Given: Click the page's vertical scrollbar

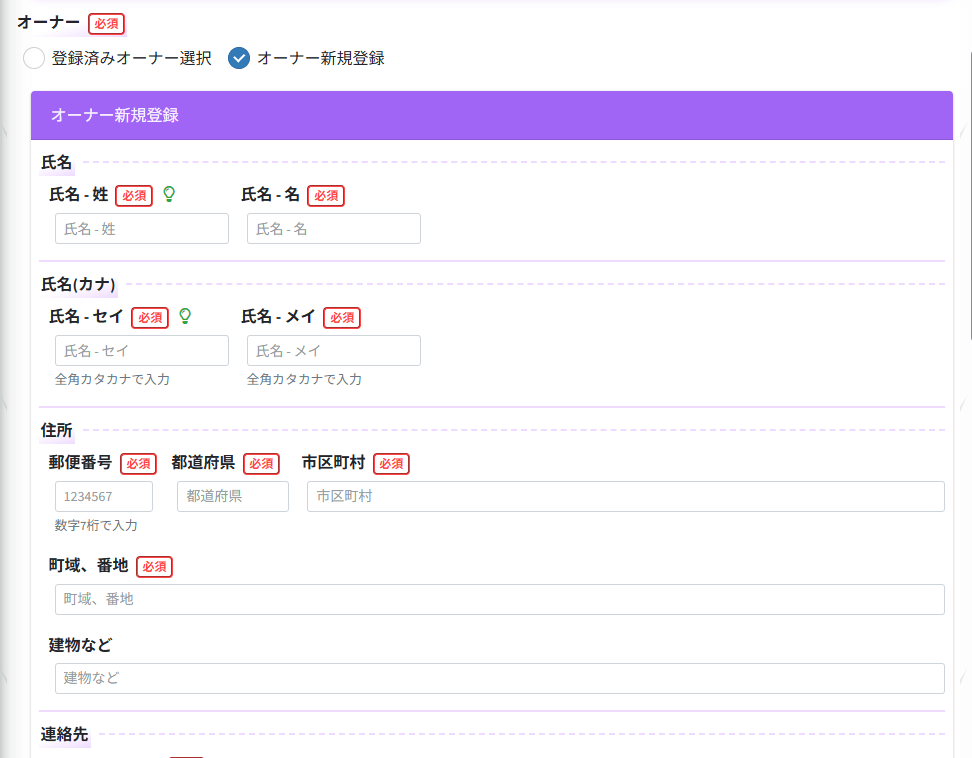Looking at the screenshot, I should click(x=968, y=200).
